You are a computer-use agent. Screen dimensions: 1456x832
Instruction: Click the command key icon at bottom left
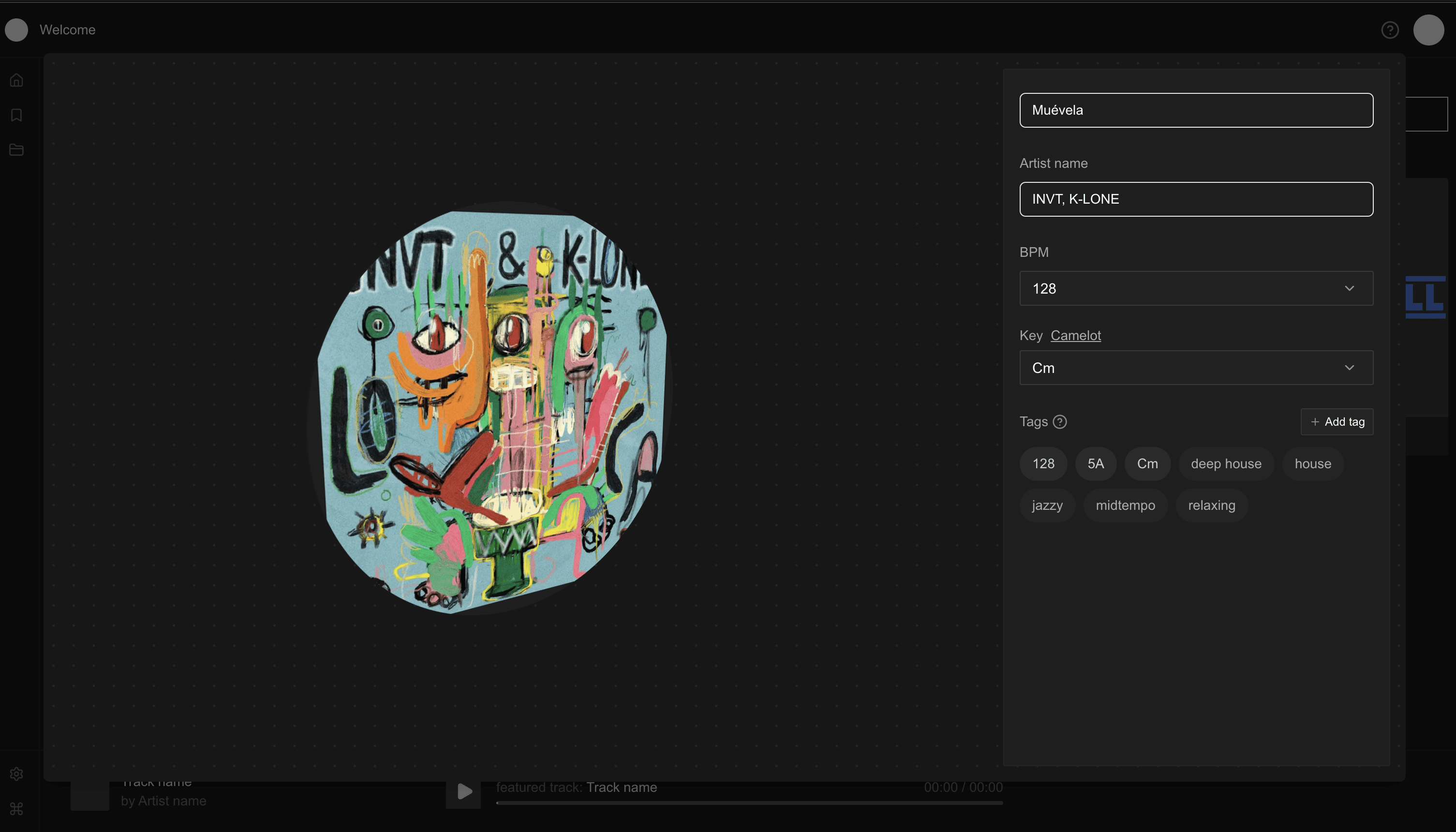tap(16, 809)
